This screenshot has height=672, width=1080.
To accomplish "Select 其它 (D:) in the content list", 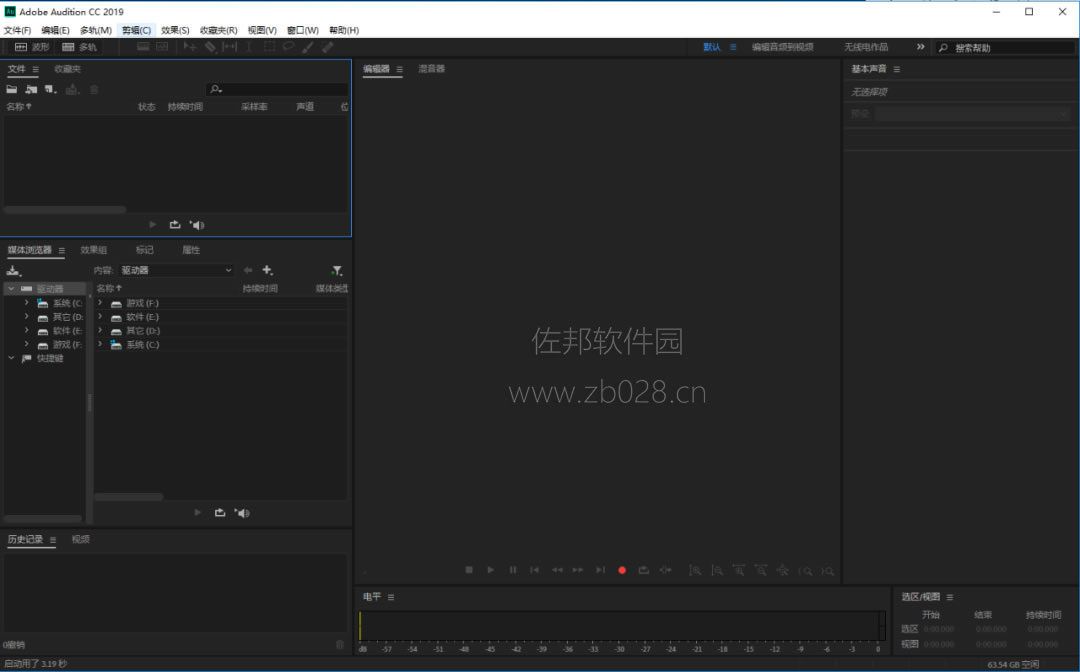I will pos(143,330).
